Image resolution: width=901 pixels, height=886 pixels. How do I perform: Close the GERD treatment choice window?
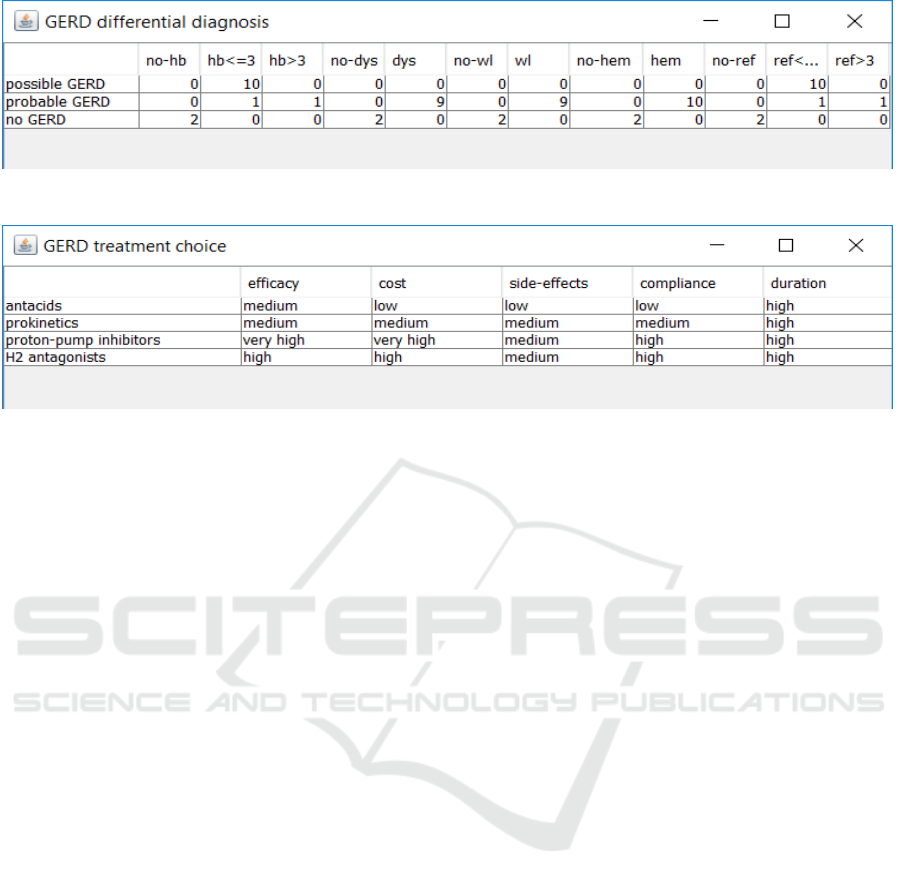point(855,246)
